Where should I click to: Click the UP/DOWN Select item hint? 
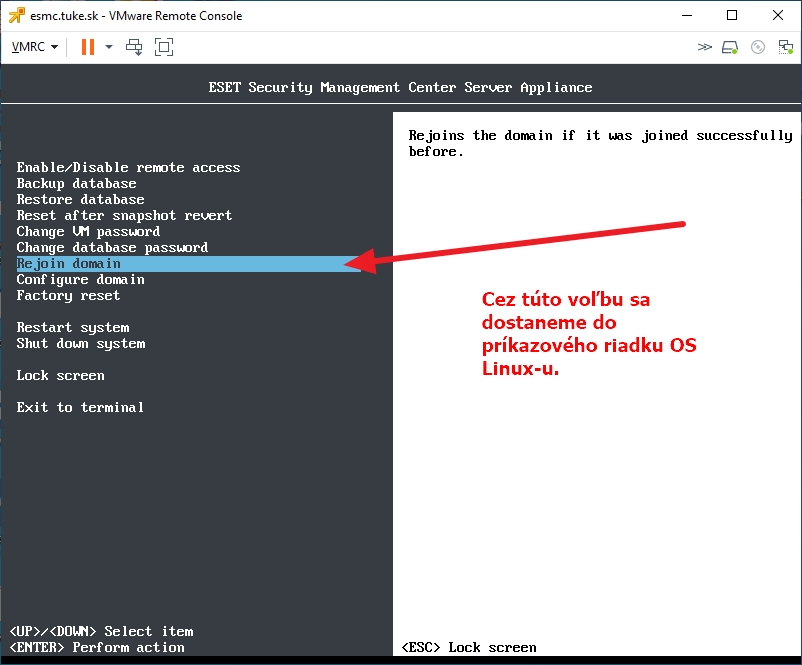(x=101, y=631)
